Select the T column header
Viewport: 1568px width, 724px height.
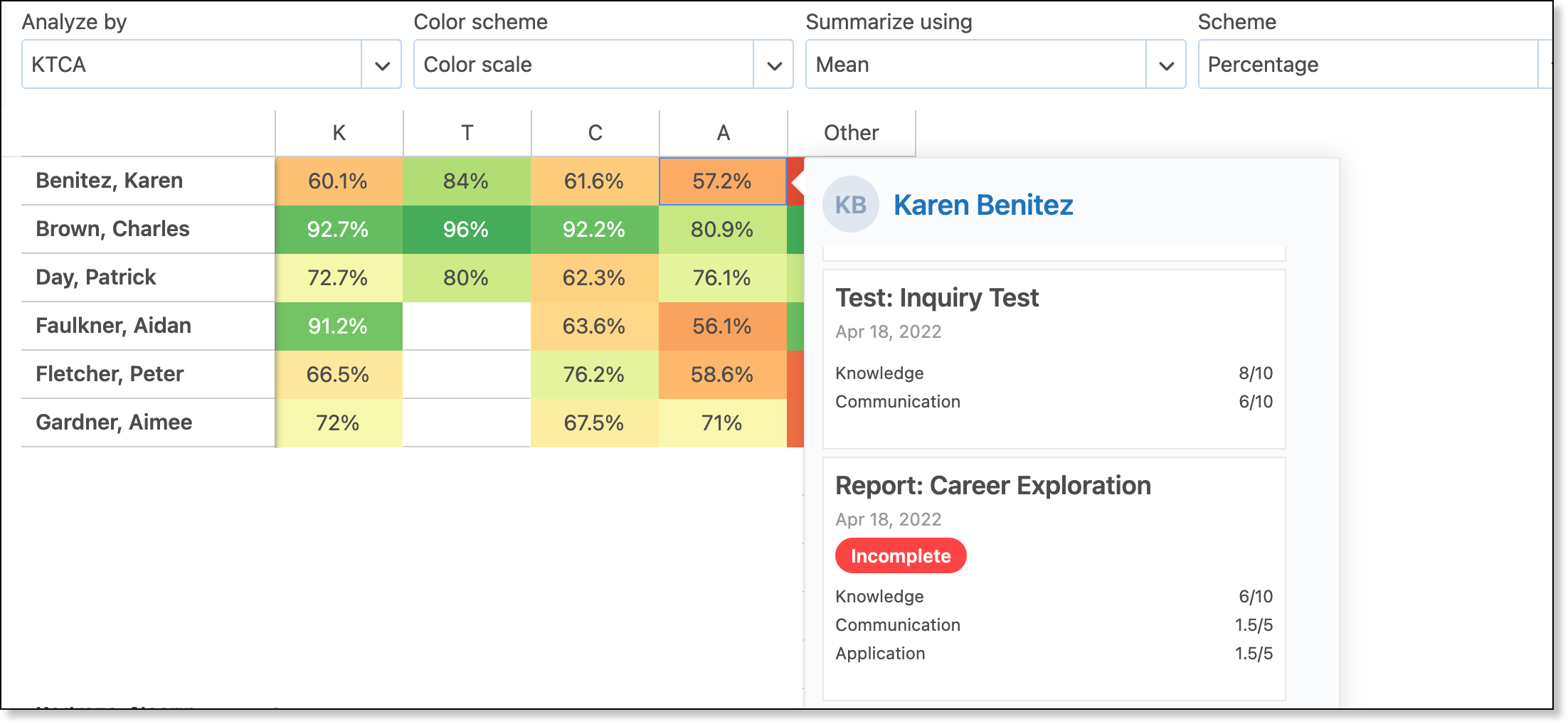click(x=467, y=133)
